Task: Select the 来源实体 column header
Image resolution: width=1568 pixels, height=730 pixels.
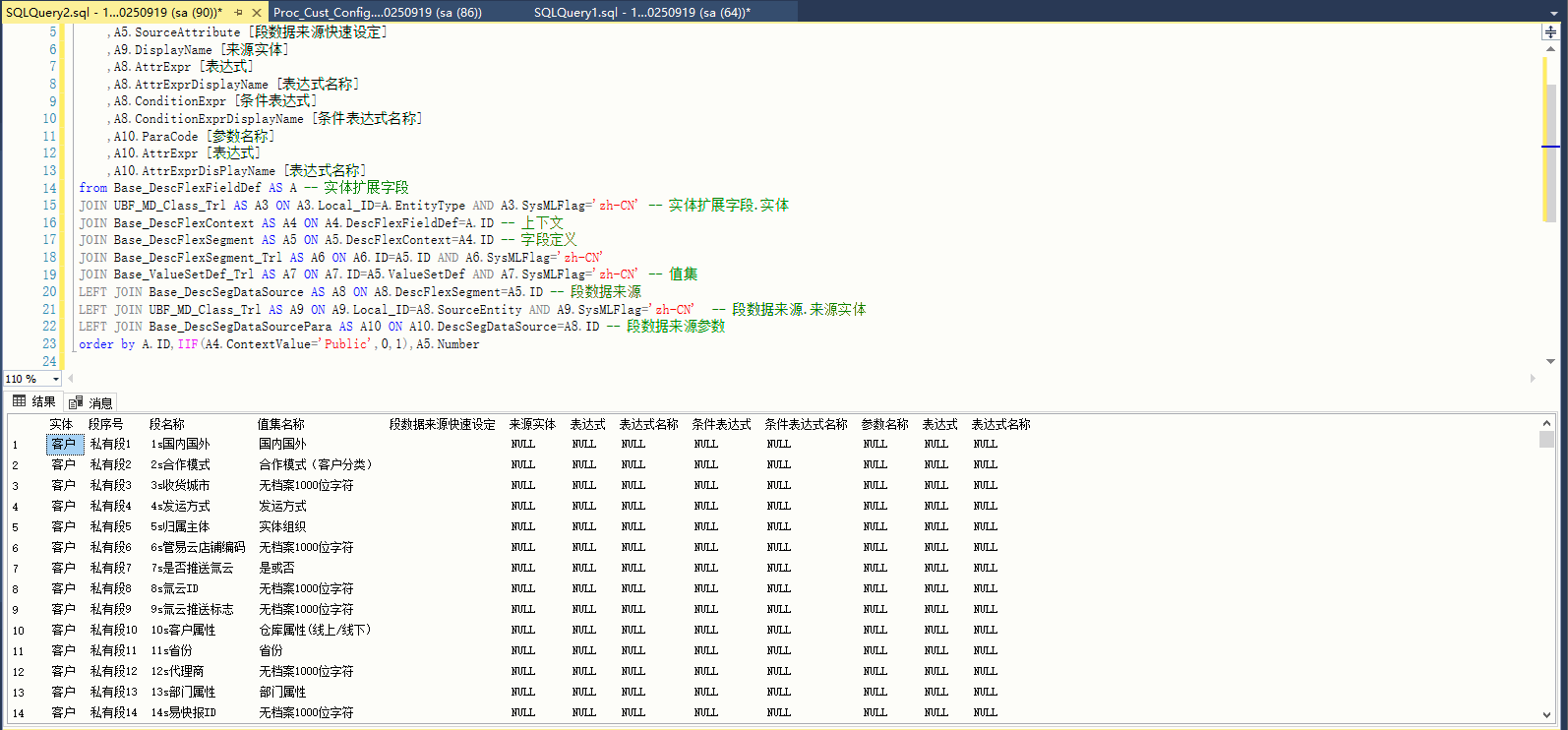Action: [x=532, y=424]
